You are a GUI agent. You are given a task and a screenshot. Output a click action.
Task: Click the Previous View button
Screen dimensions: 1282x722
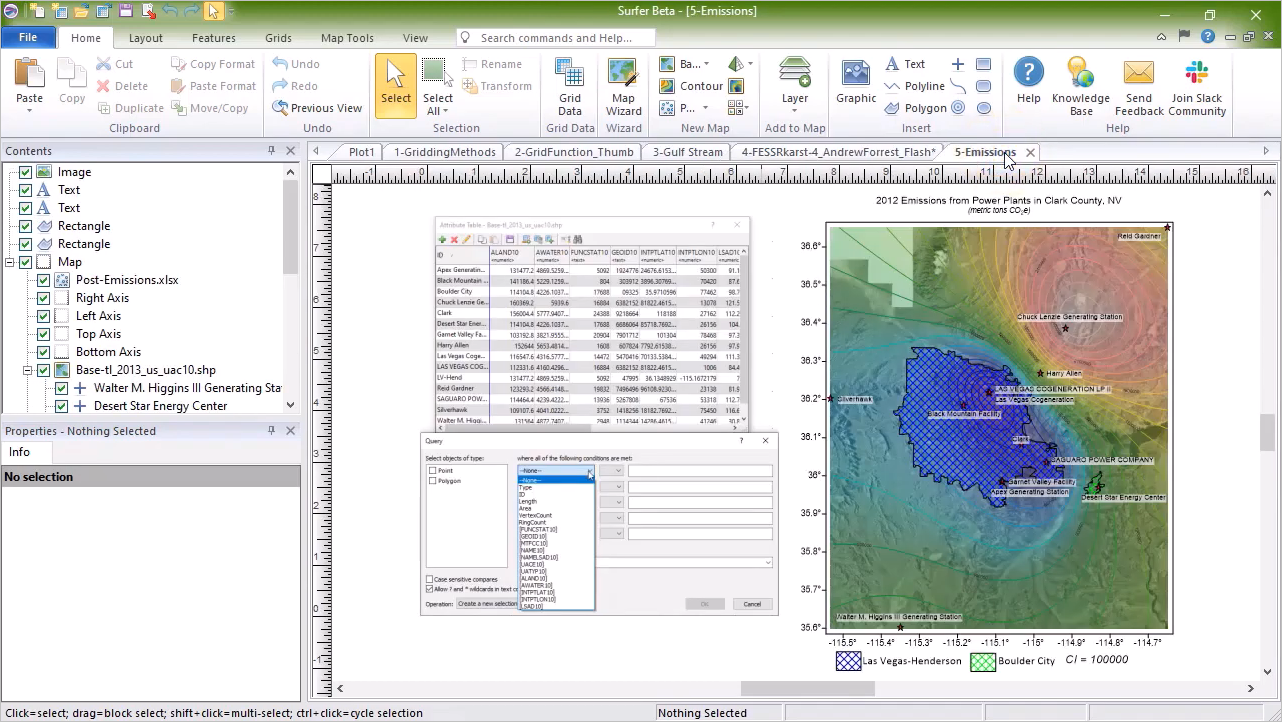317,108
